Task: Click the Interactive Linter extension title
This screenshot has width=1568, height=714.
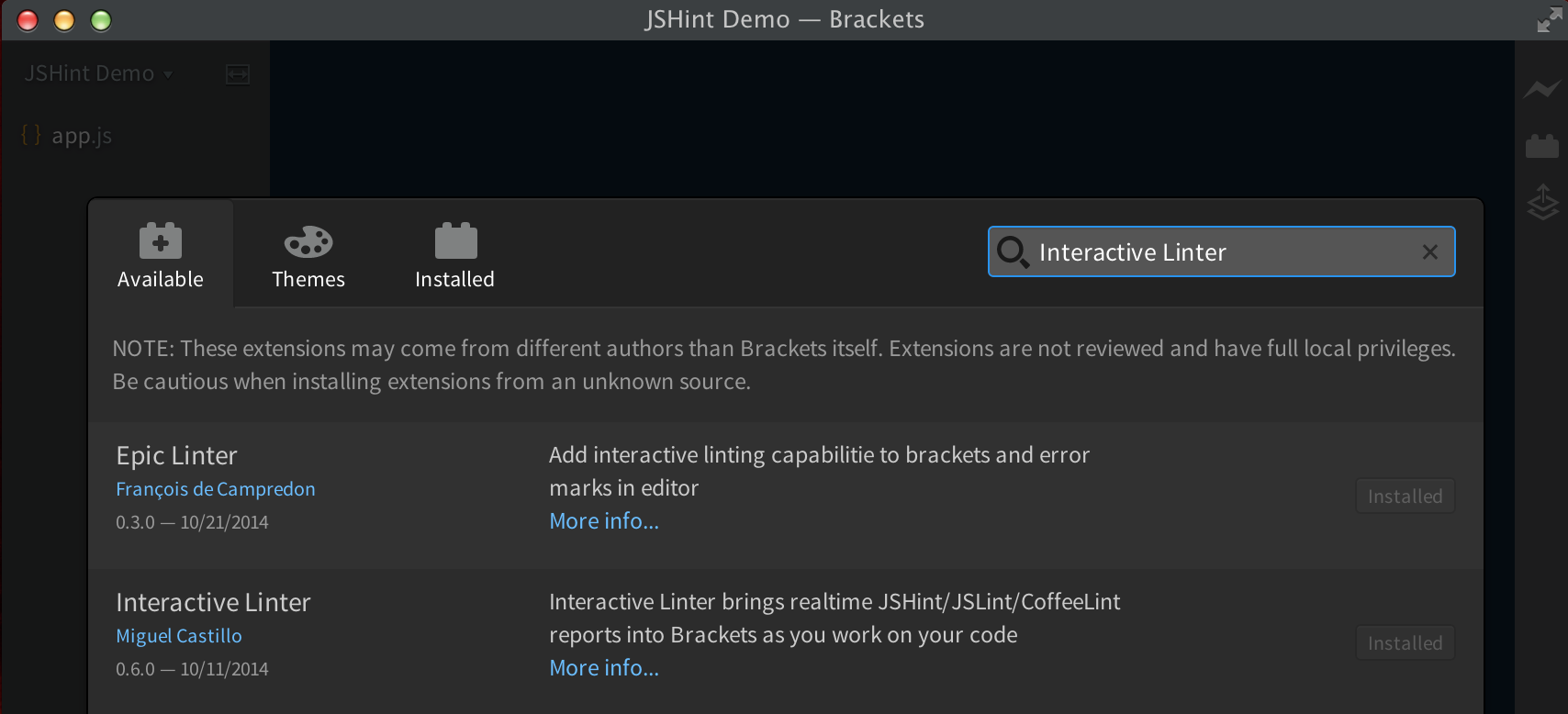Action: [x=213, y=602]
